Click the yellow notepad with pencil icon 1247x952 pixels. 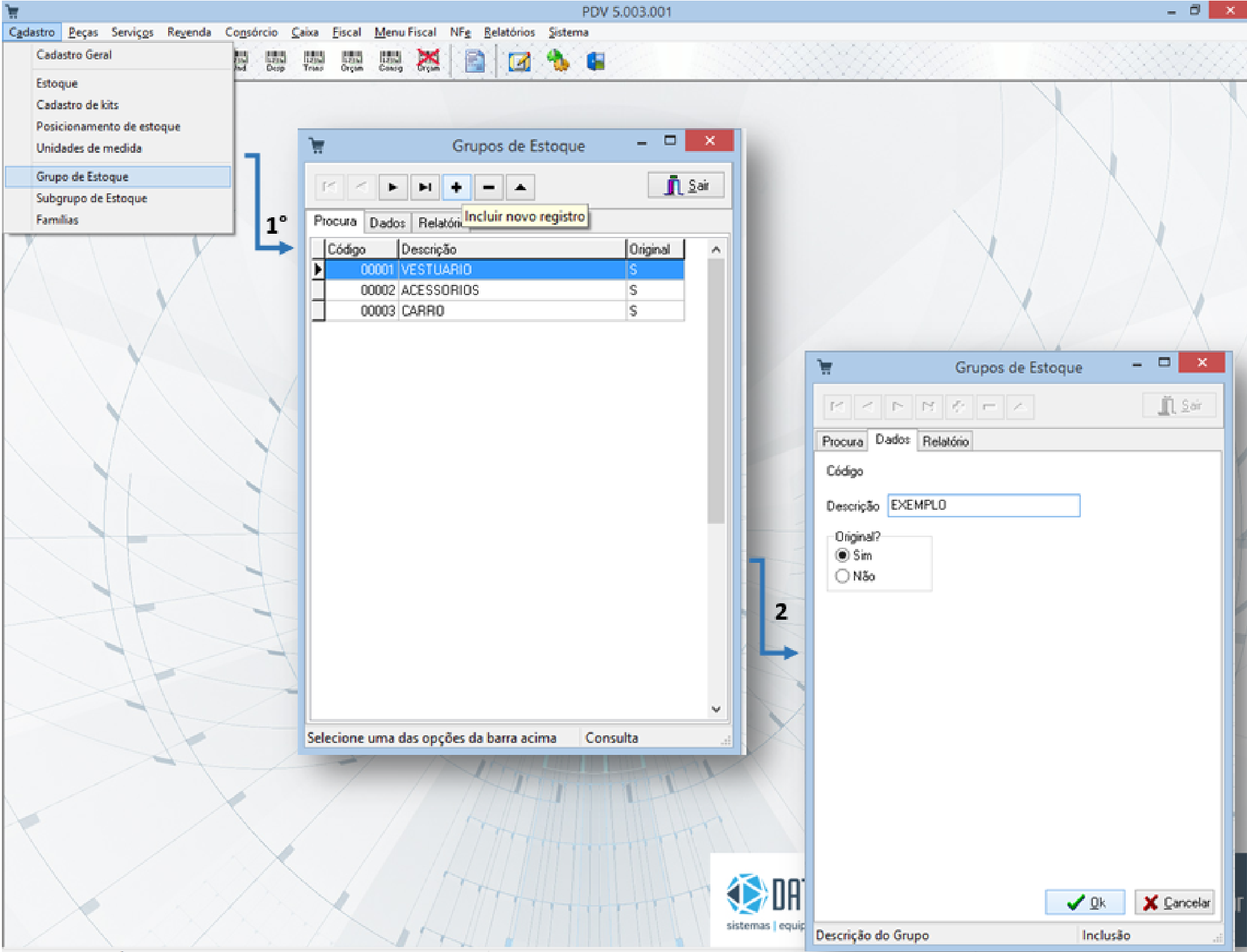point(520,61)
